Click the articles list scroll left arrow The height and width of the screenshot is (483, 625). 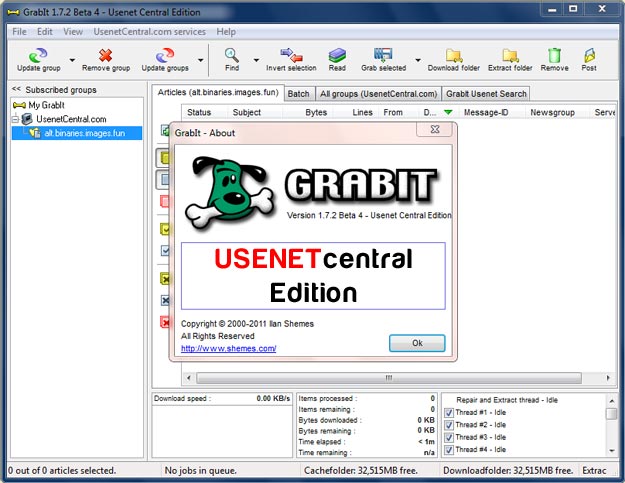(x=189, y=378)
